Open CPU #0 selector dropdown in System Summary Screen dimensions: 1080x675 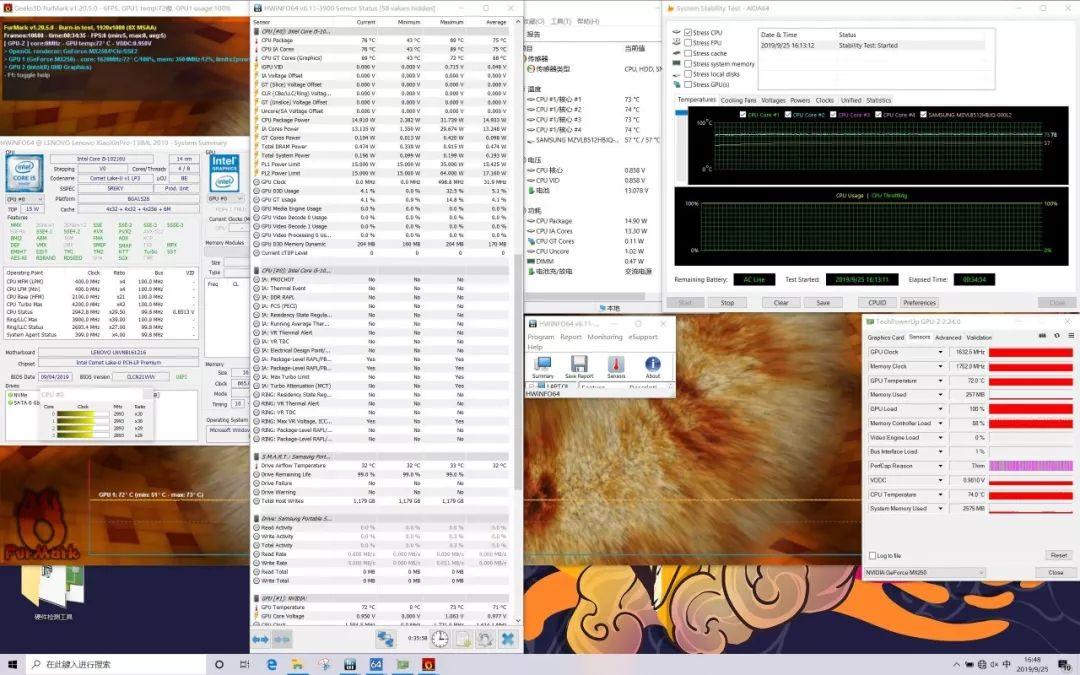(x=24, y=199)
